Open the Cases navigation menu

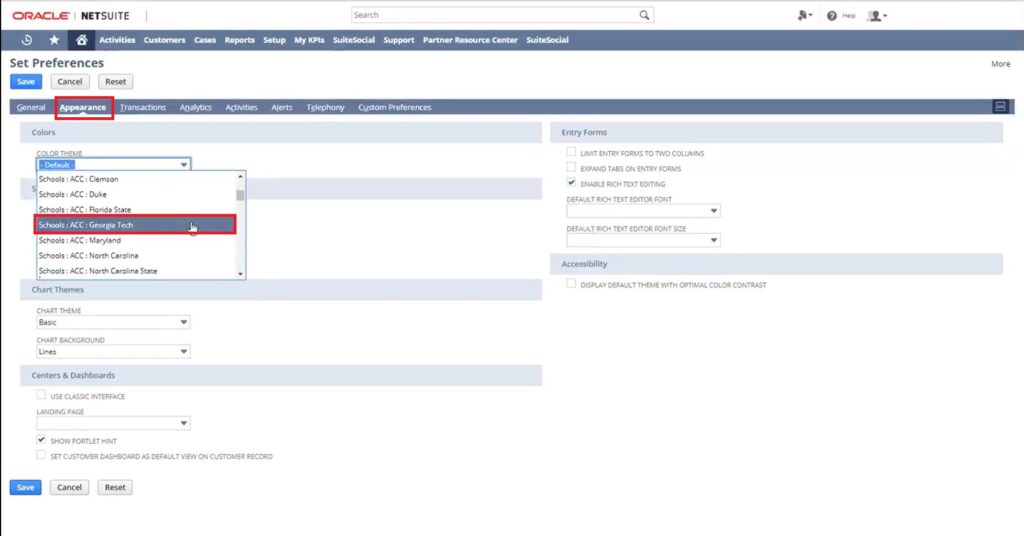[204, 40]
